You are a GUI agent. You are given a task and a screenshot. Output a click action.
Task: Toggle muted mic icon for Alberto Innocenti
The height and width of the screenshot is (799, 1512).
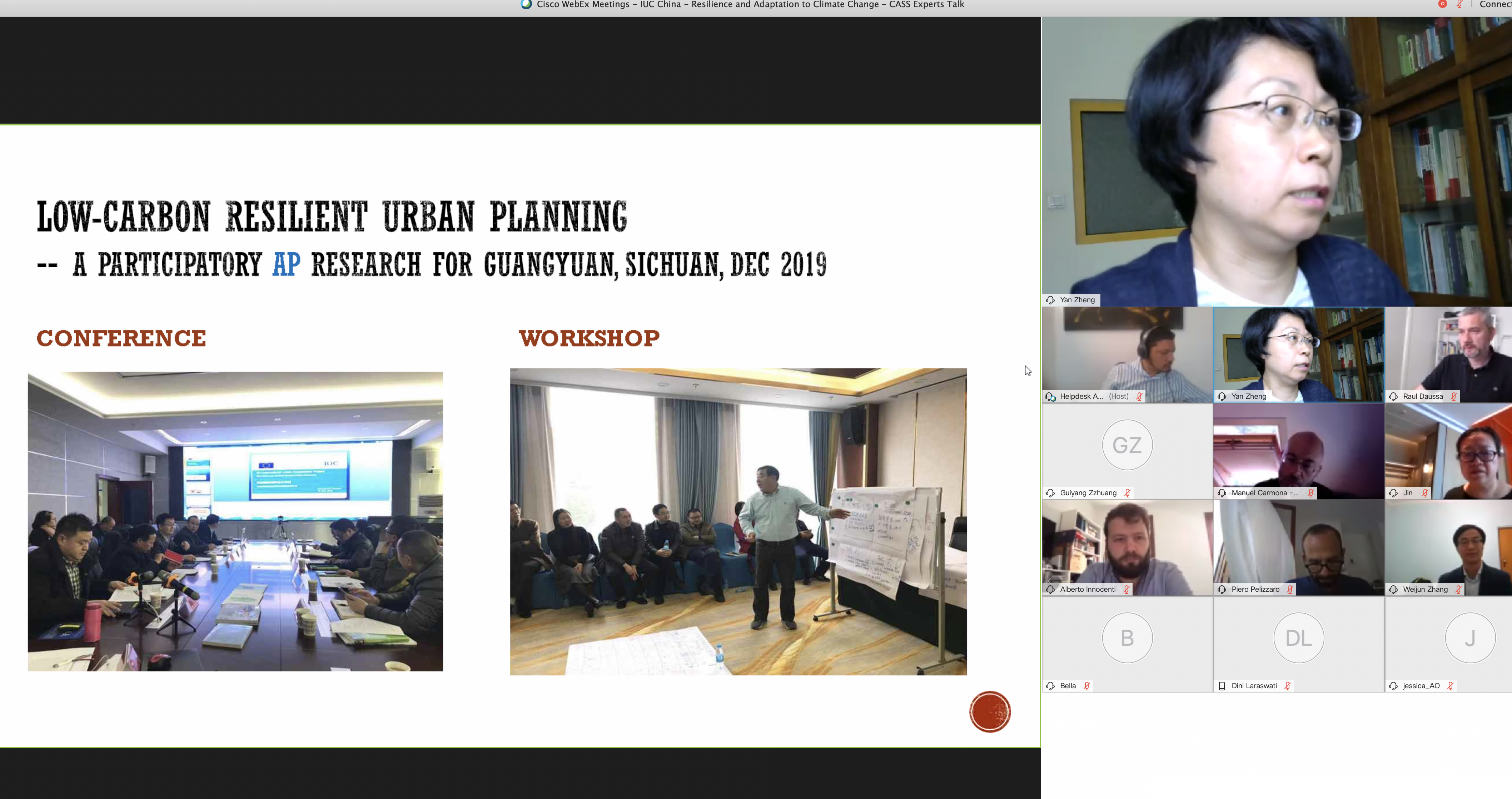[x=1126, y=589]
